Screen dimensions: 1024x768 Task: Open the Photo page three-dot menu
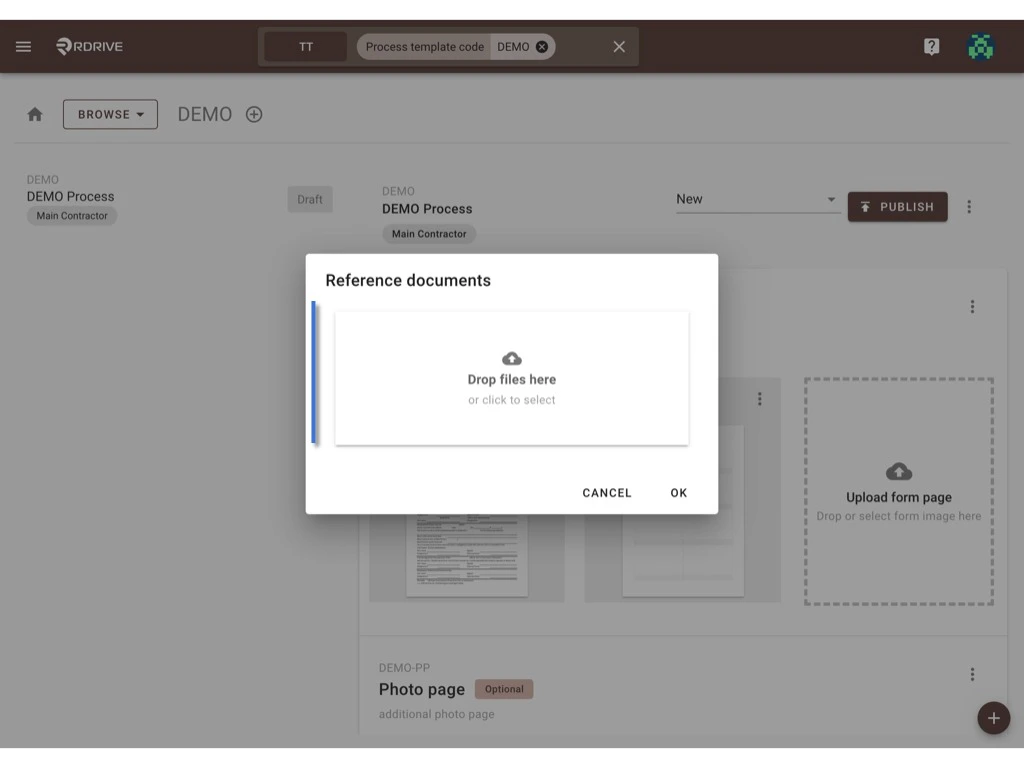click(971, 674)
